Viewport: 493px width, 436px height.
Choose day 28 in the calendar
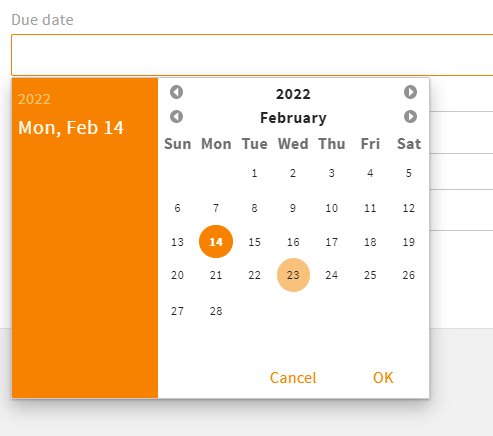(x=216, y=311)
